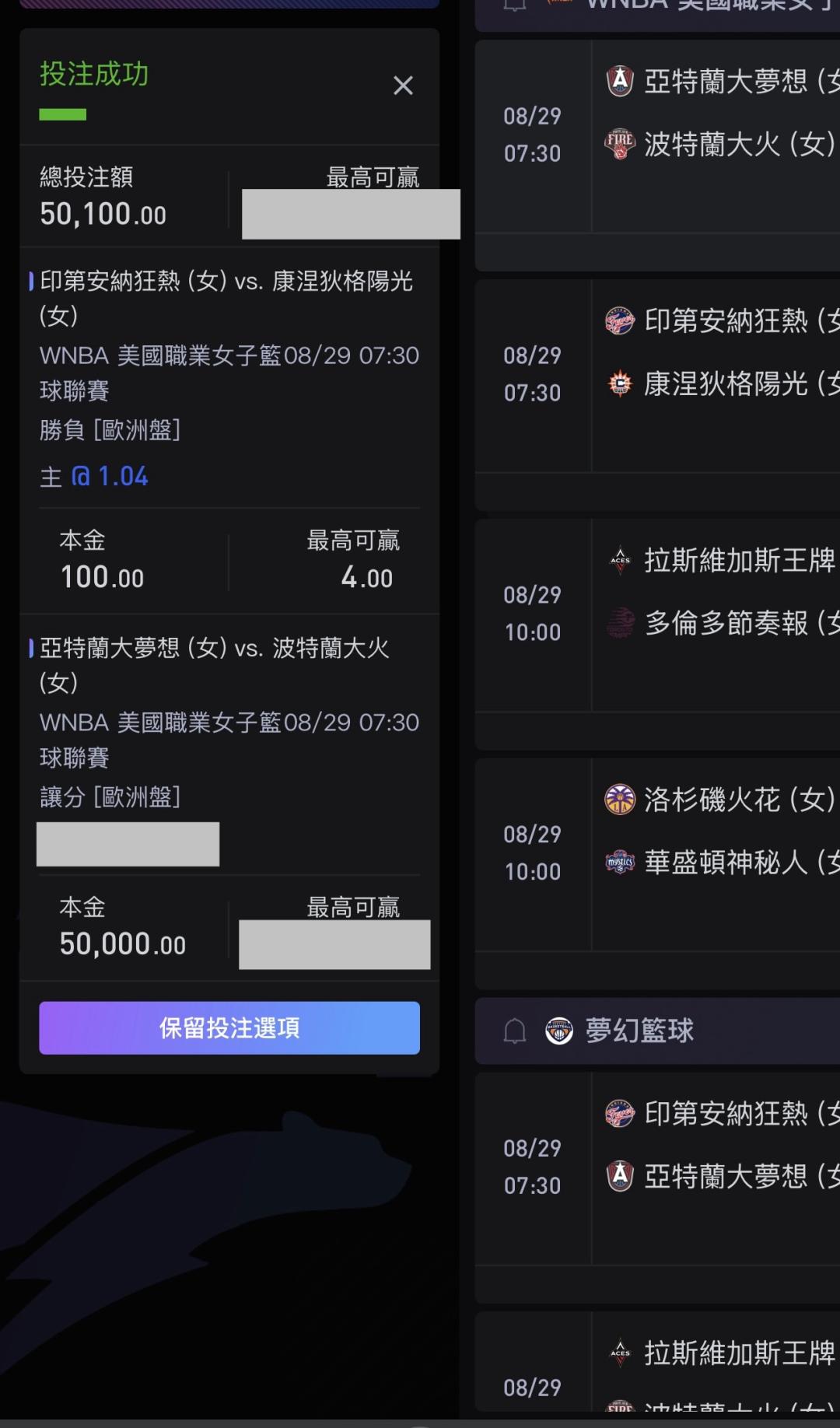Click the Los Angeles Sparks logo

620,799
